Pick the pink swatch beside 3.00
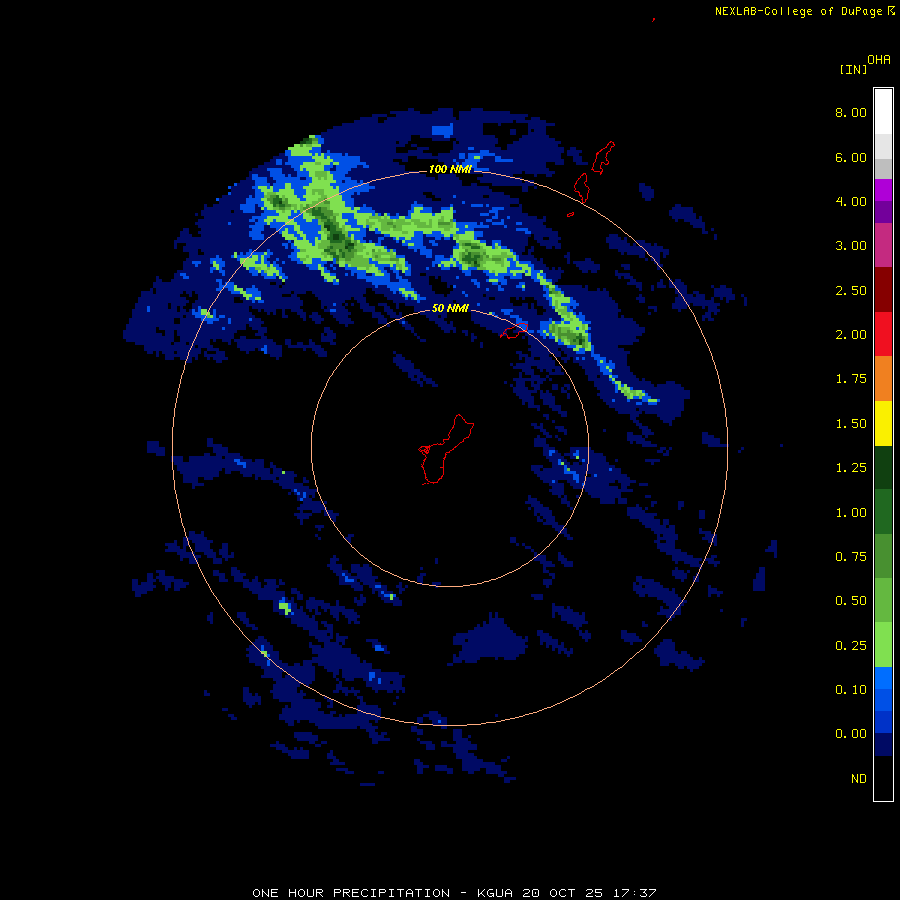 pos(883,245)
